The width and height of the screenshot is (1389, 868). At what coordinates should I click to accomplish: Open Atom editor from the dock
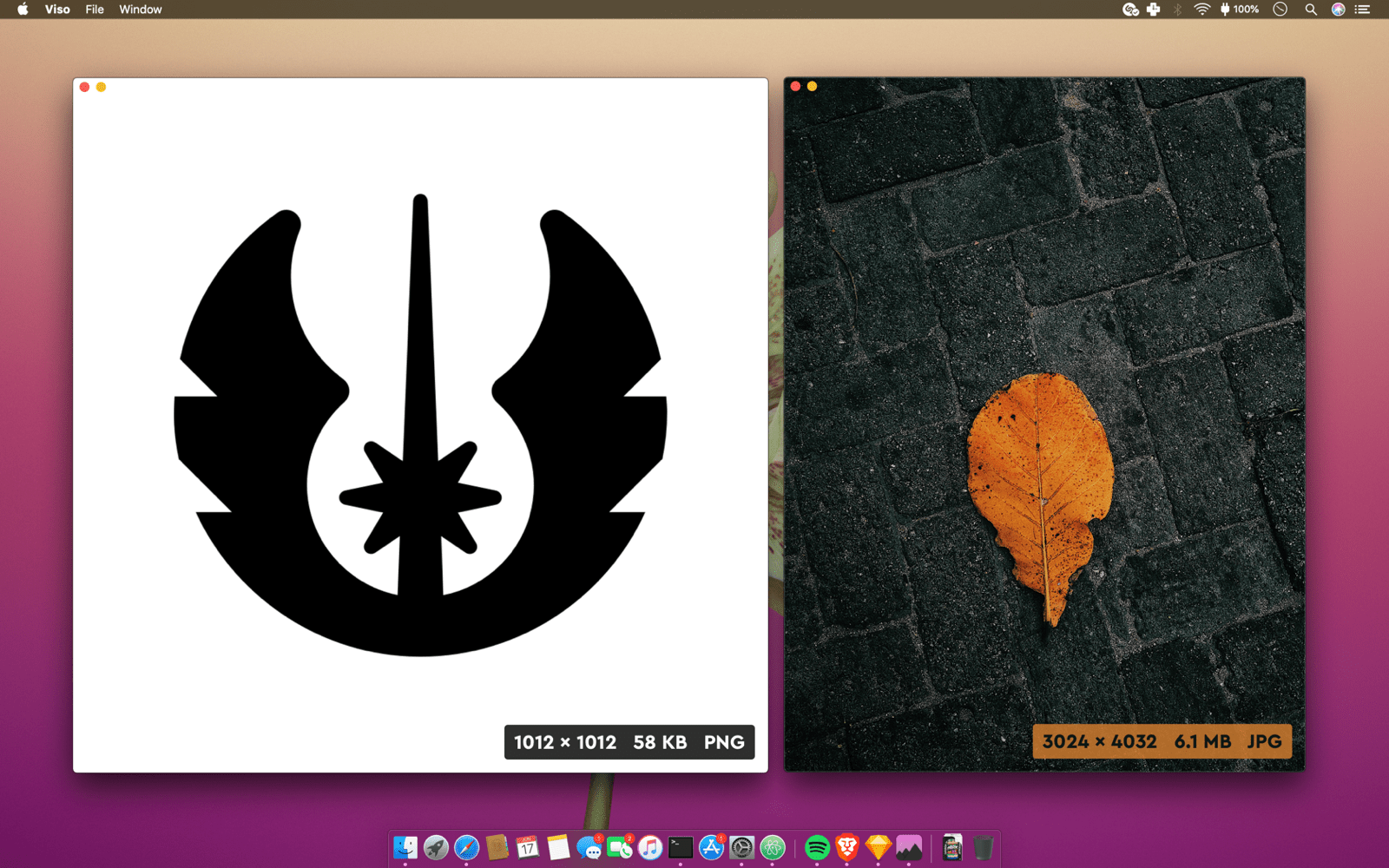tap(773, 847)
